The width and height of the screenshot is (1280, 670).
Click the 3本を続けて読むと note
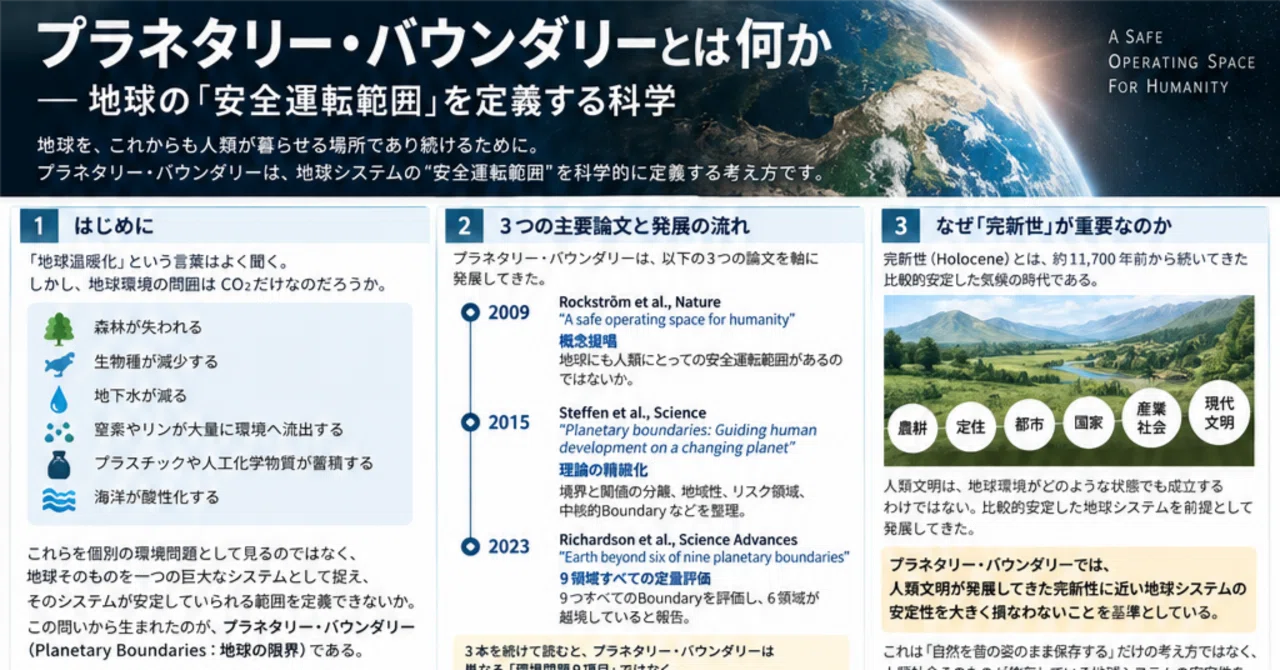click(650, 653)
